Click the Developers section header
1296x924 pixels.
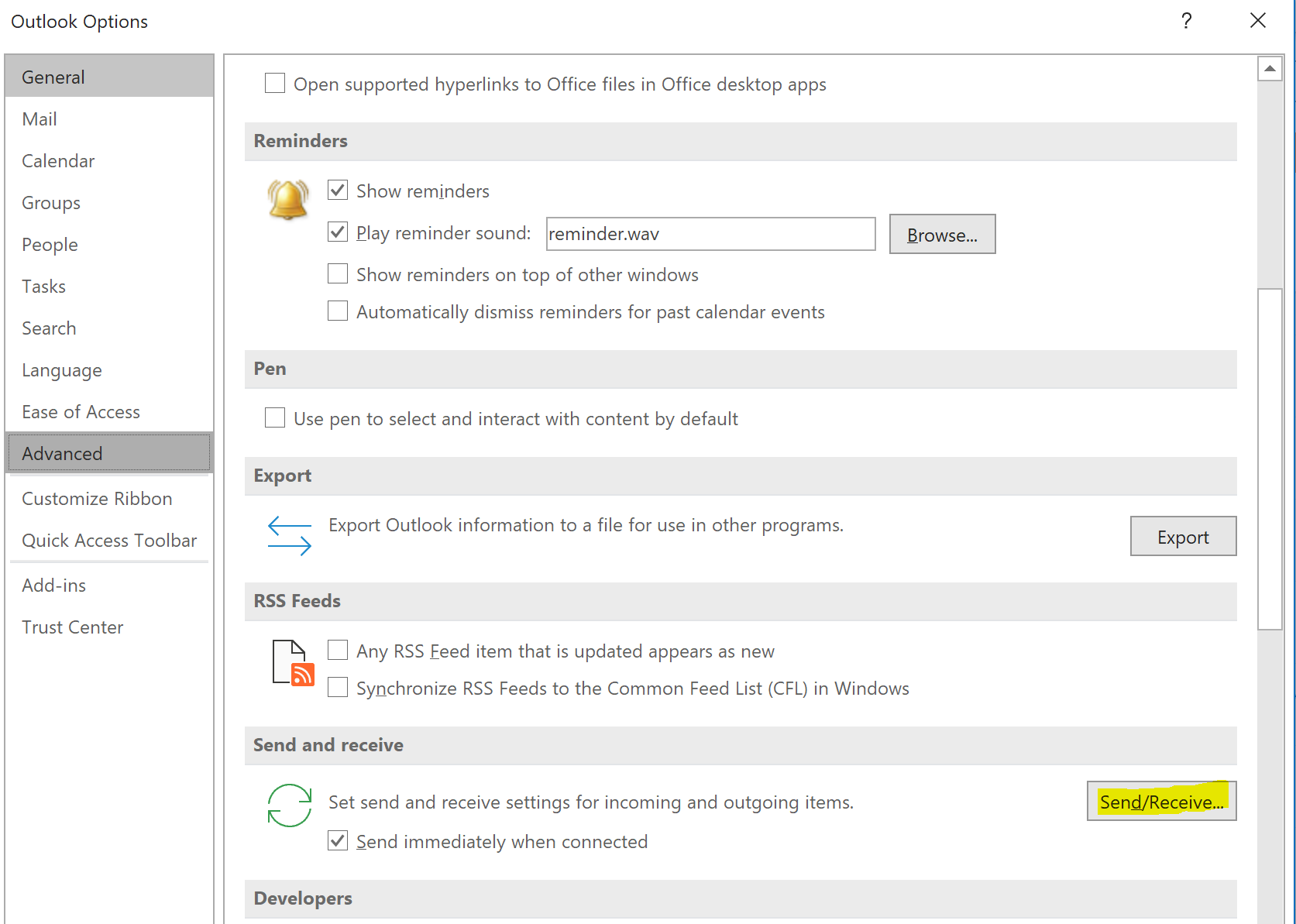(x=741, y=898)
